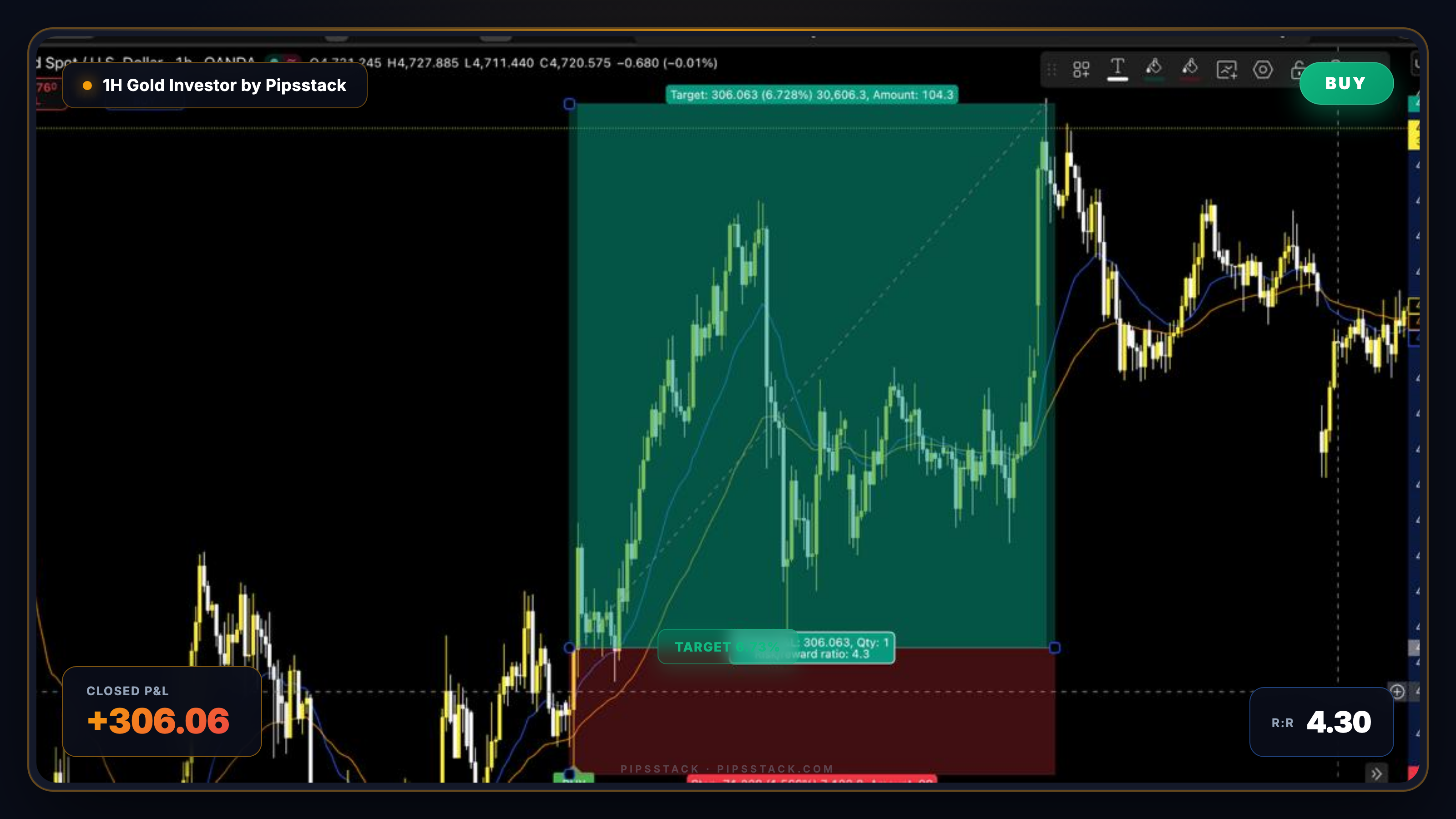Screen dimensions: 1456x819
Task: Click the Target 306.063 profit label
Action: point(812,94)
